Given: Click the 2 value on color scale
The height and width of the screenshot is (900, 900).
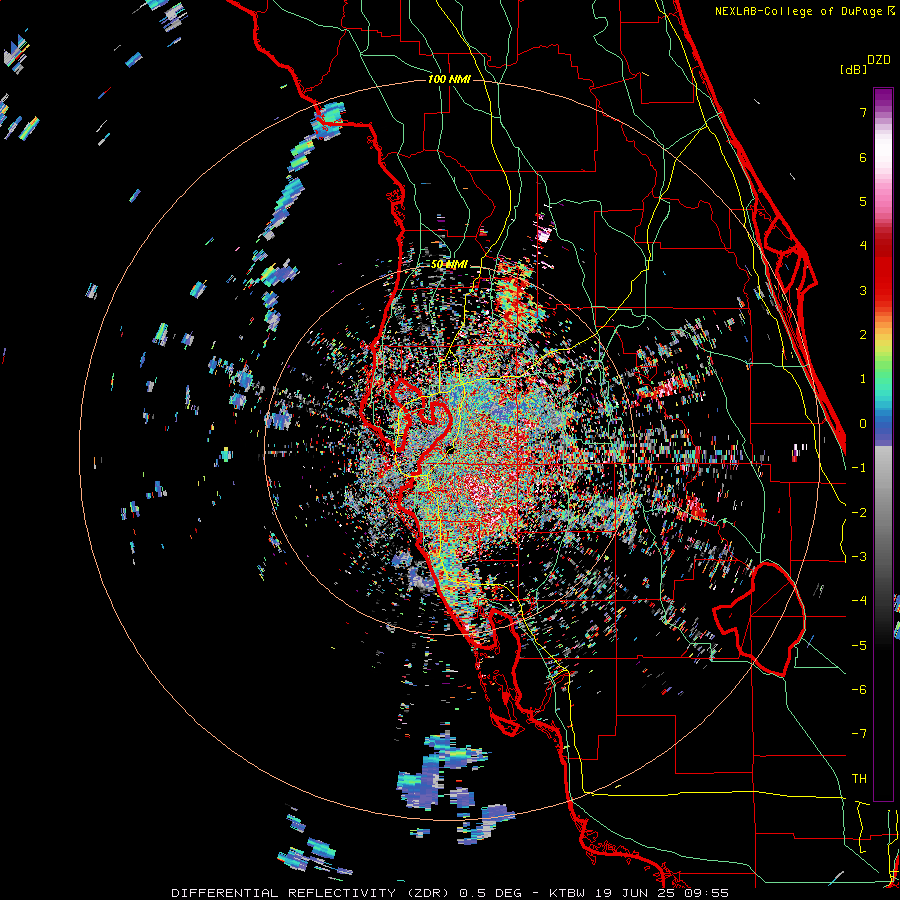Looking at the screenshot, I should [x=863, y=335].
